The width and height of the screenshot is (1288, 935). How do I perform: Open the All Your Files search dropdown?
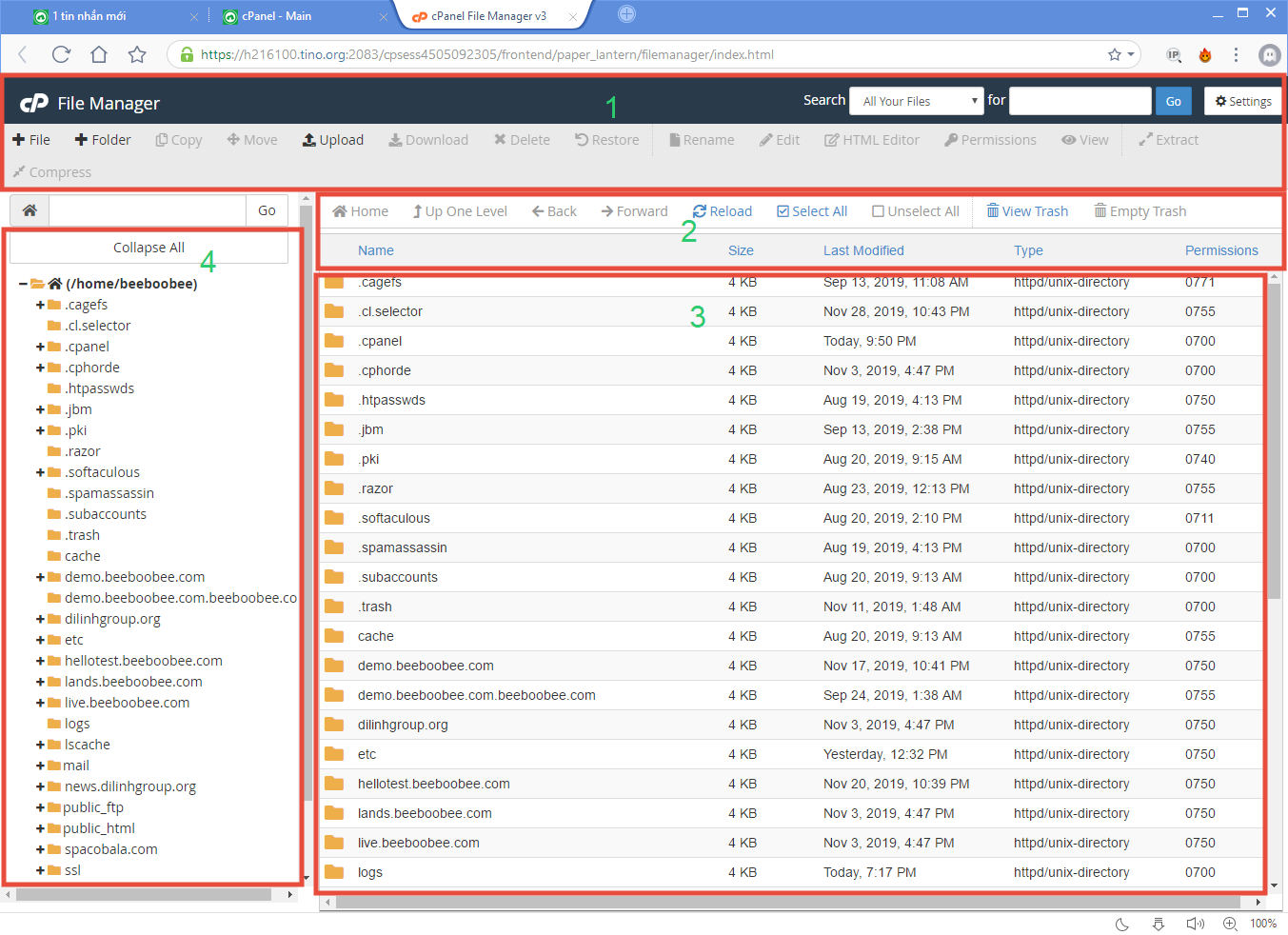point(917,101)
